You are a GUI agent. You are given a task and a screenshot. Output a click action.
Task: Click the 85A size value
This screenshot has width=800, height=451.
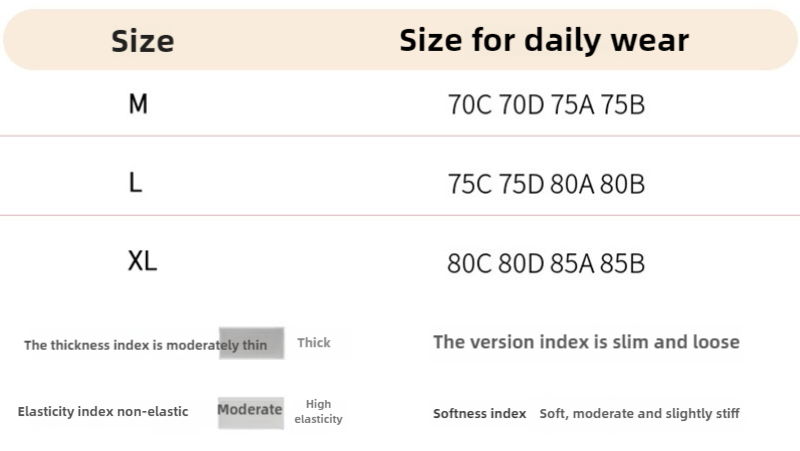(572, 265)
